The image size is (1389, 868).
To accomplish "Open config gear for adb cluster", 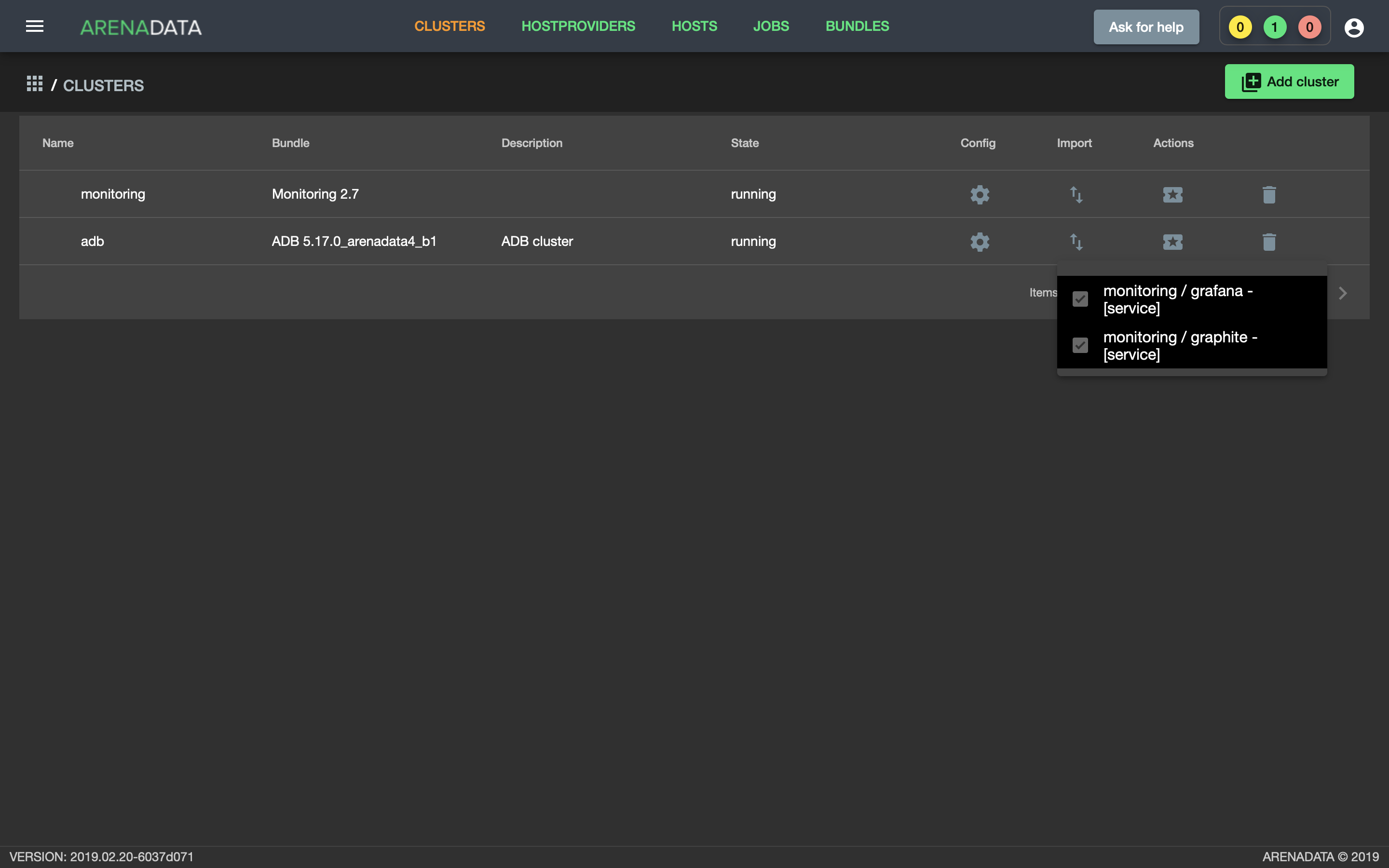I will 980,242.
